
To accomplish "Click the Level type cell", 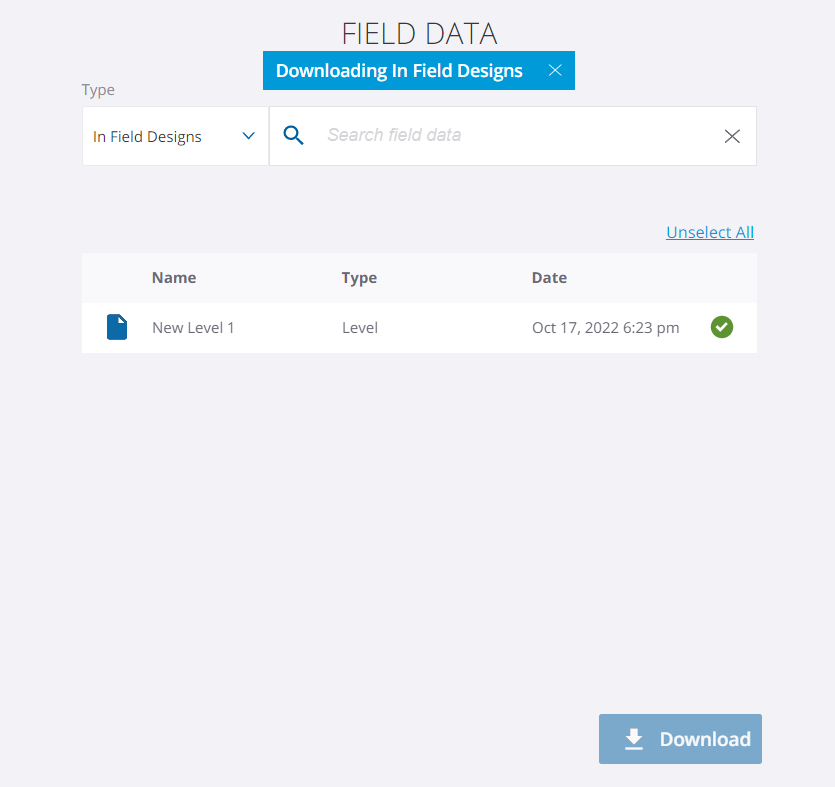I will [x=360, y=327].
